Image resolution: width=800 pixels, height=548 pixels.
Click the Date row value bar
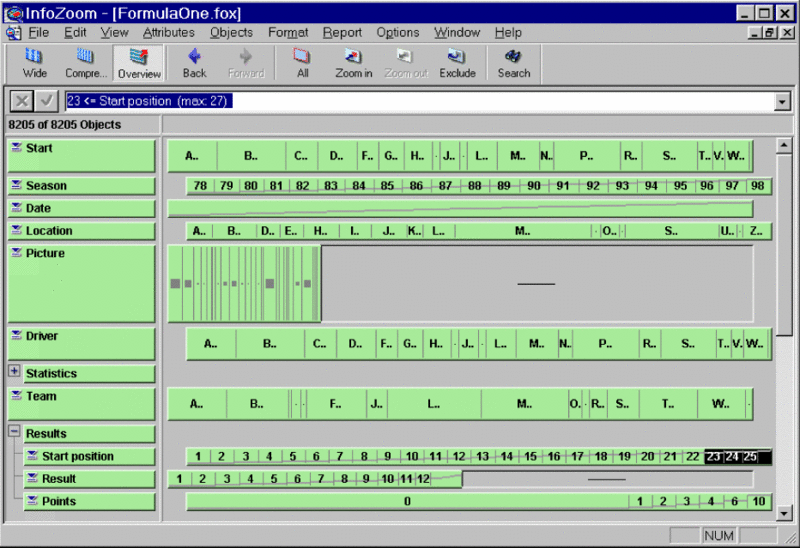(x=460, y=208)
